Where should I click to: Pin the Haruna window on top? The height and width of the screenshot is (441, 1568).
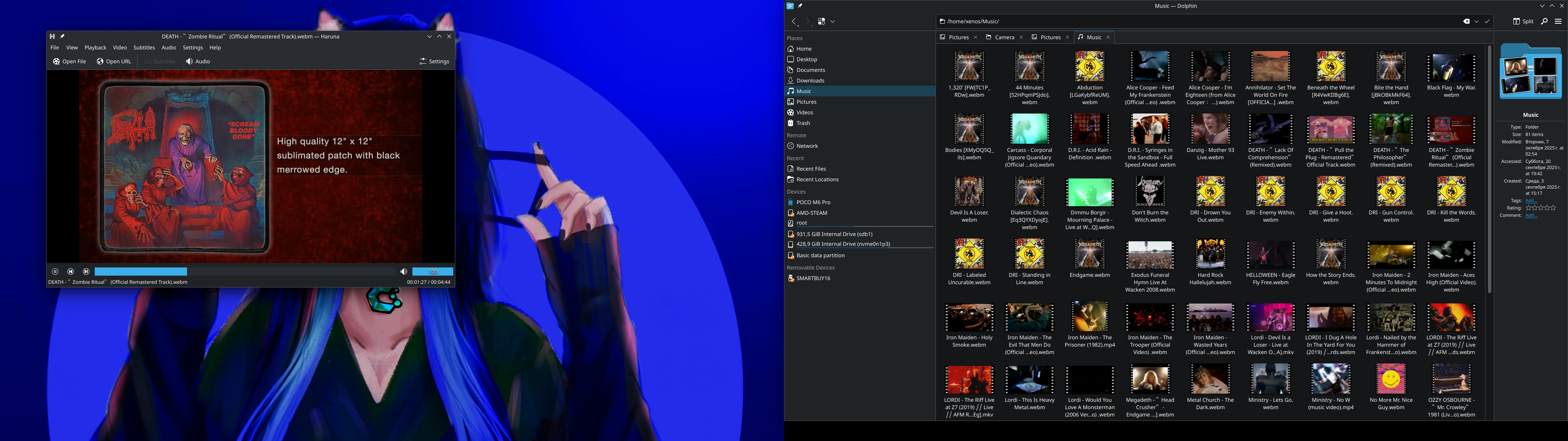click(62, 37)
